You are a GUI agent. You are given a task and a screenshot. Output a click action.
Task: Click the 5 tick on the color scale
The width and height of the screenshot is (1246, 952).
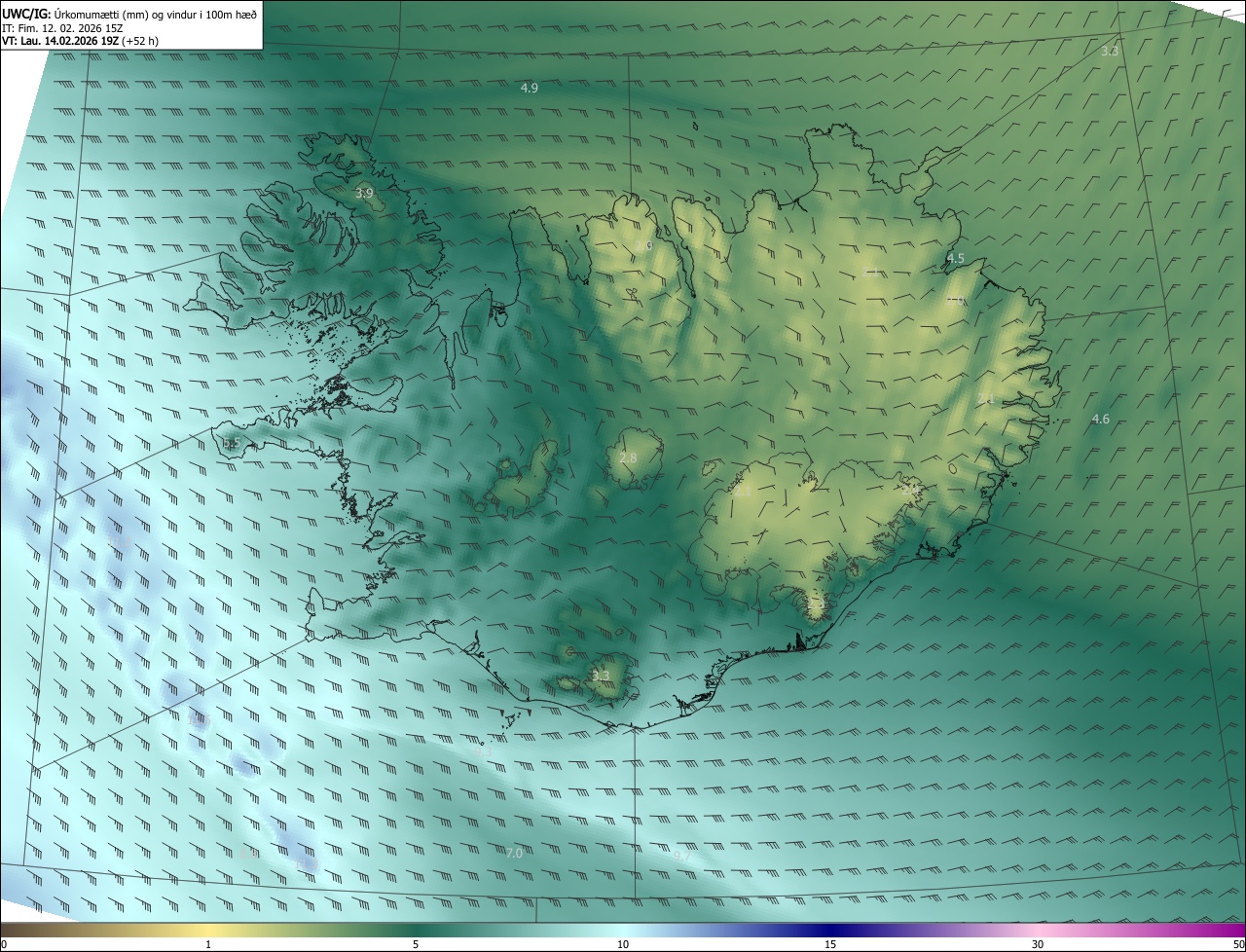point(416,944)
